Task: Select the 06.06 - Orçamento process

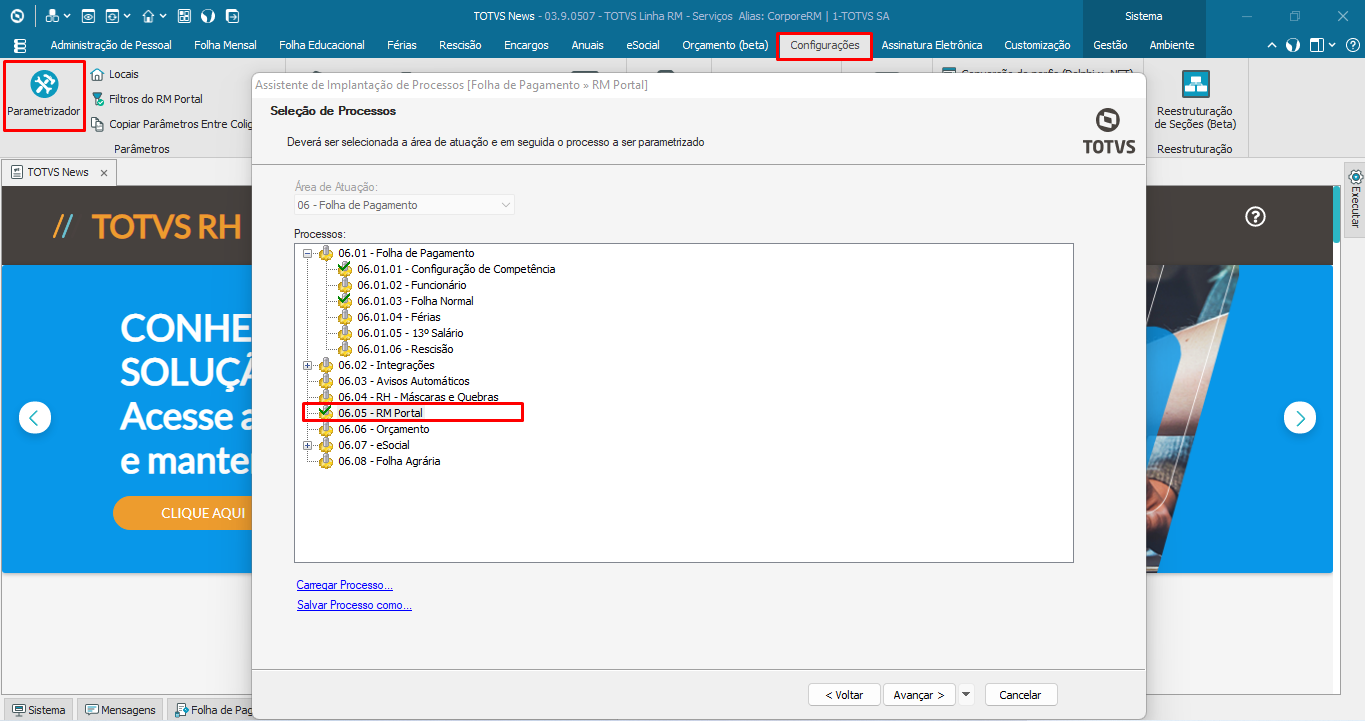Action: point(383,429)
